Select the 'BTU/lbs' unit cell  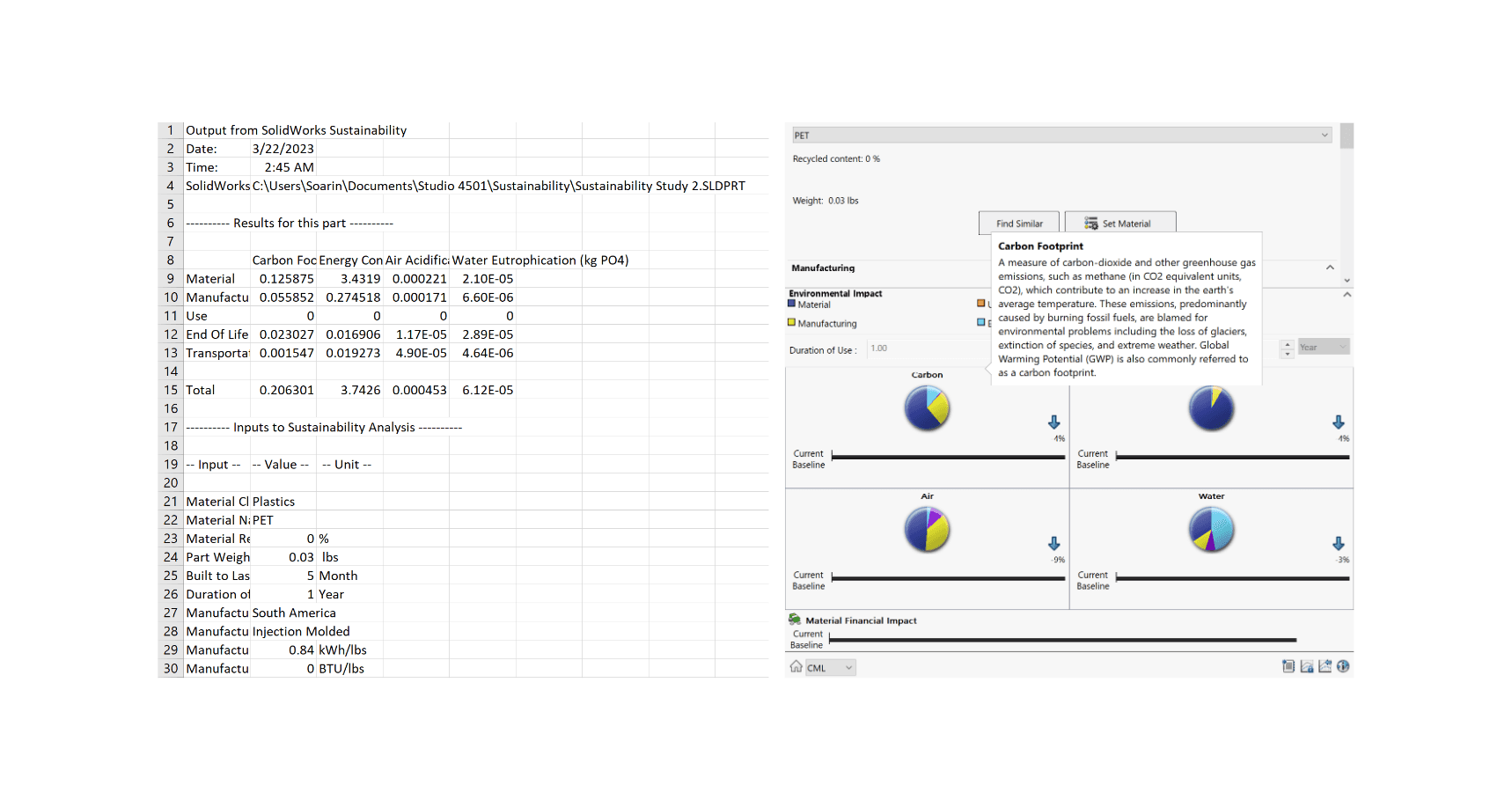pos(349,669)
